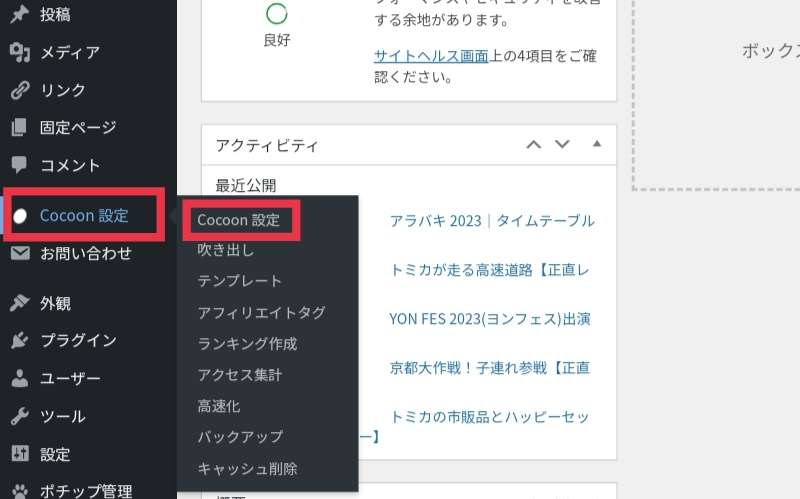
Task: Click the paintbrush icon beside 外観
Action: 19,303
